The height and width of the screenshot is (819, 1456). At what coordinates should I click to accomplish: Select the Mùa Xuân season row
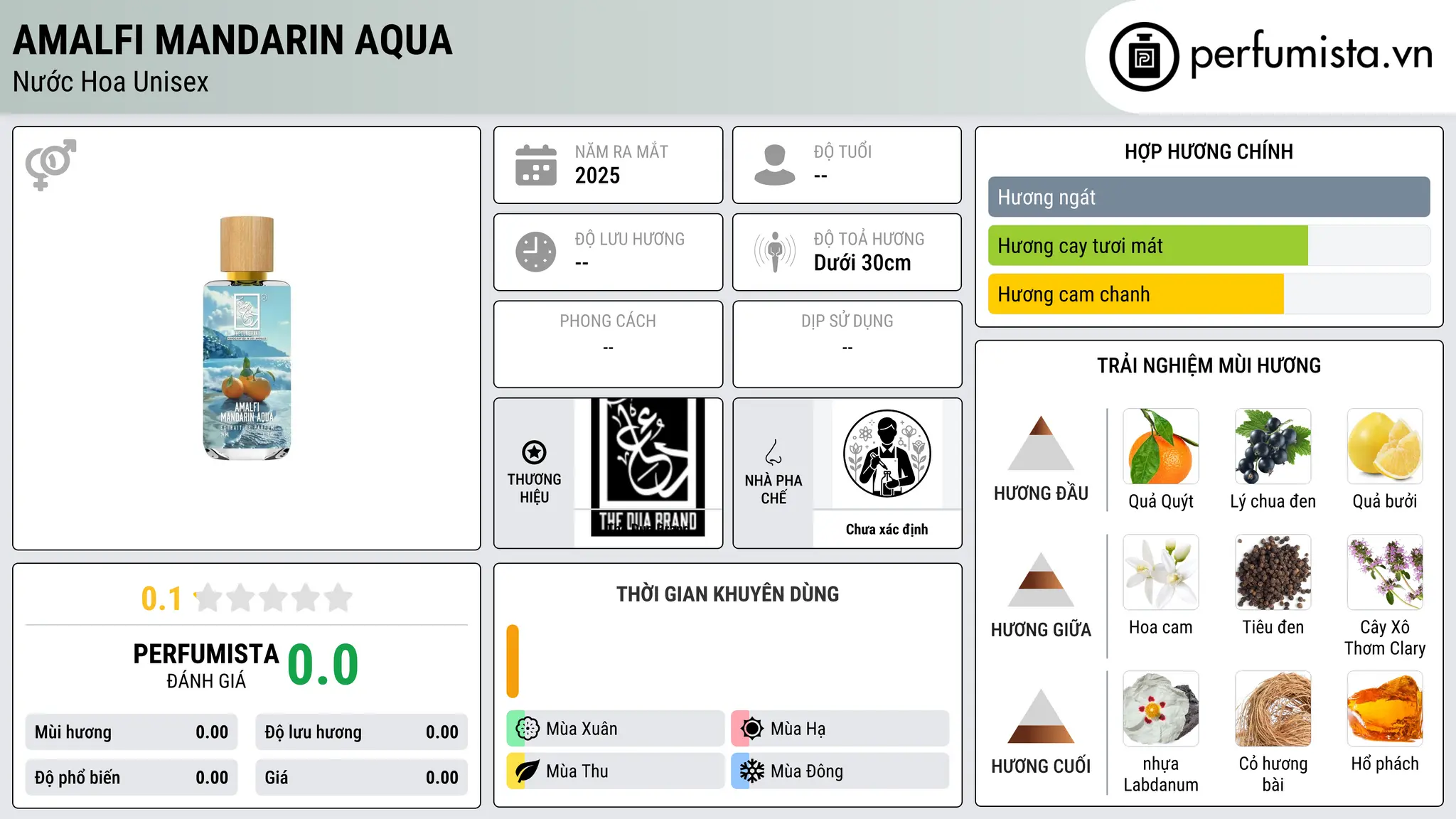[x=615, y=729]
